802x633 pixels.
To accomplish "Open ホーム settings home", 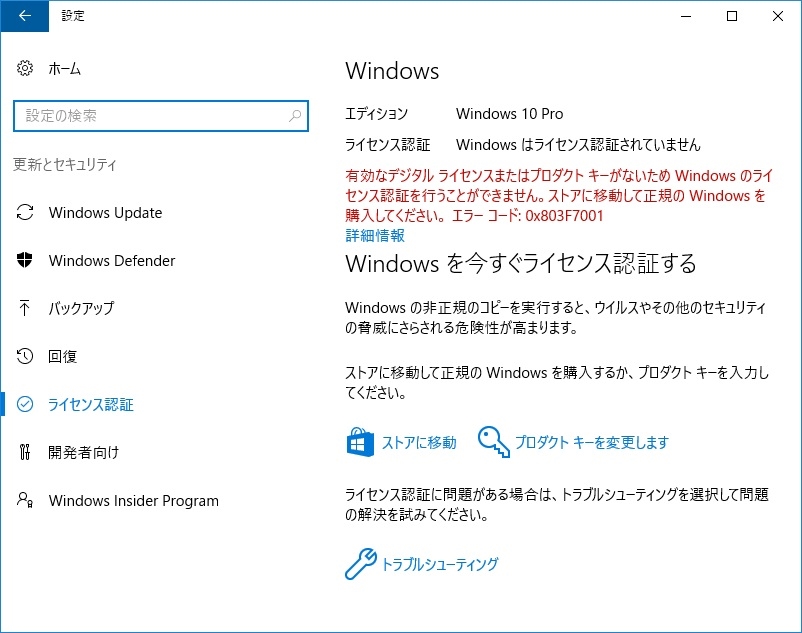I will (64, 69).
